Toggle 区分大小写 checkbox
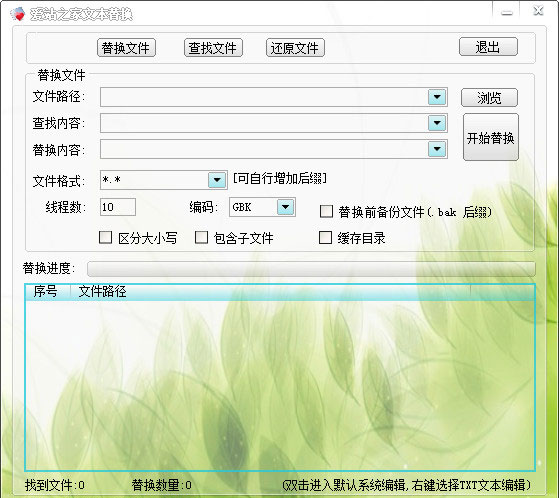This screenshot has width=559, height=498. click(x=105, y=237)
